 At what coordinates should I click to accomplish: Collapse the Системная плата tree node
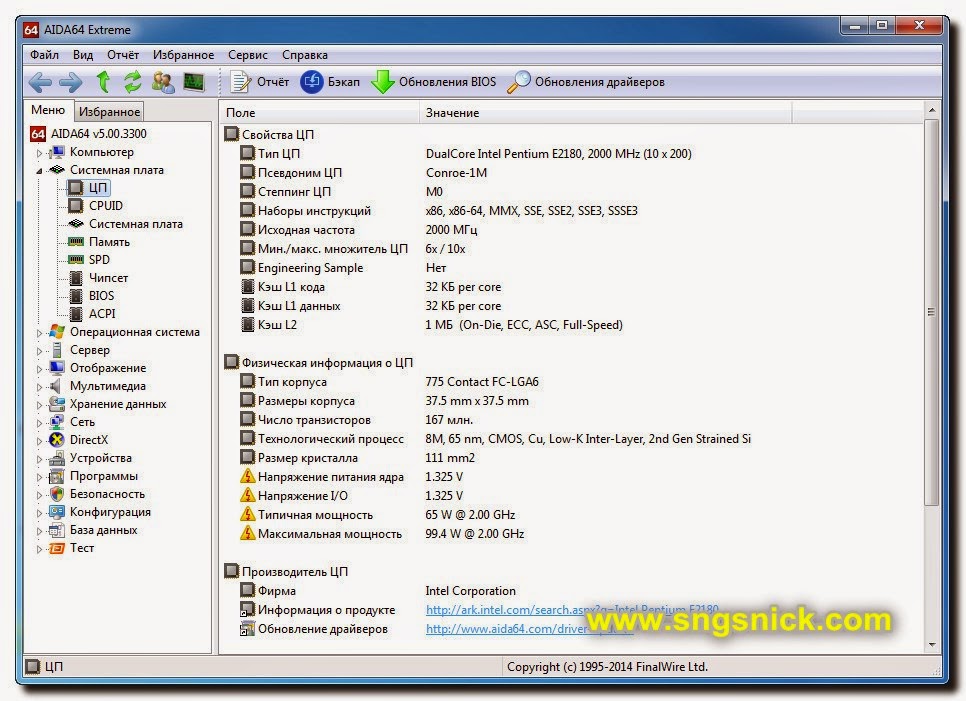(39, 171)
